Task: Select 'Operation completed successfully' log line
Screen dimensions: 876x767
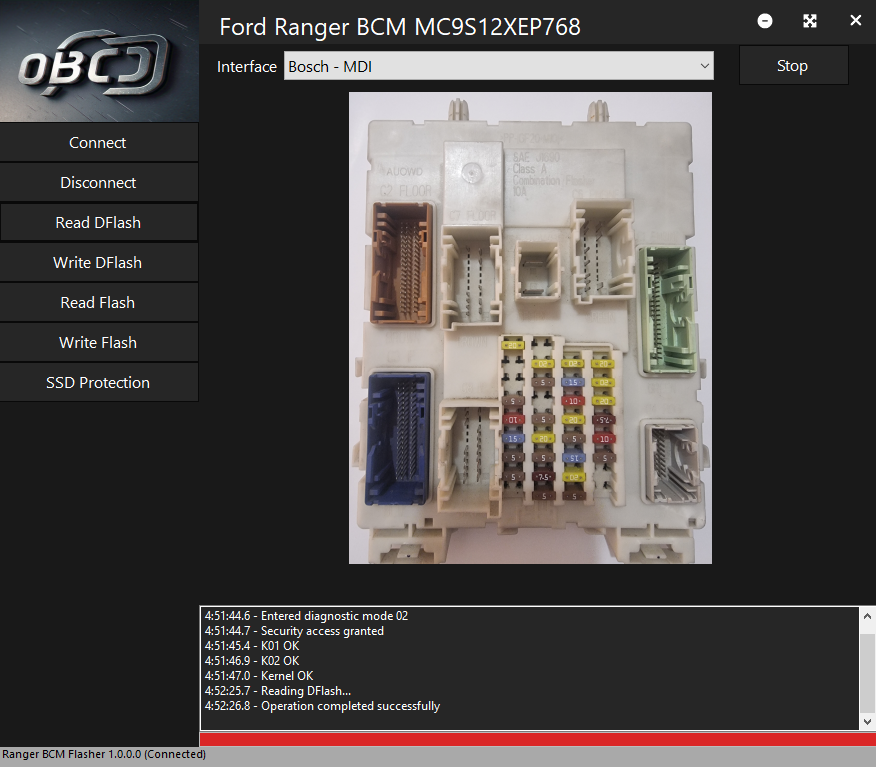Action: coord(322,706)
